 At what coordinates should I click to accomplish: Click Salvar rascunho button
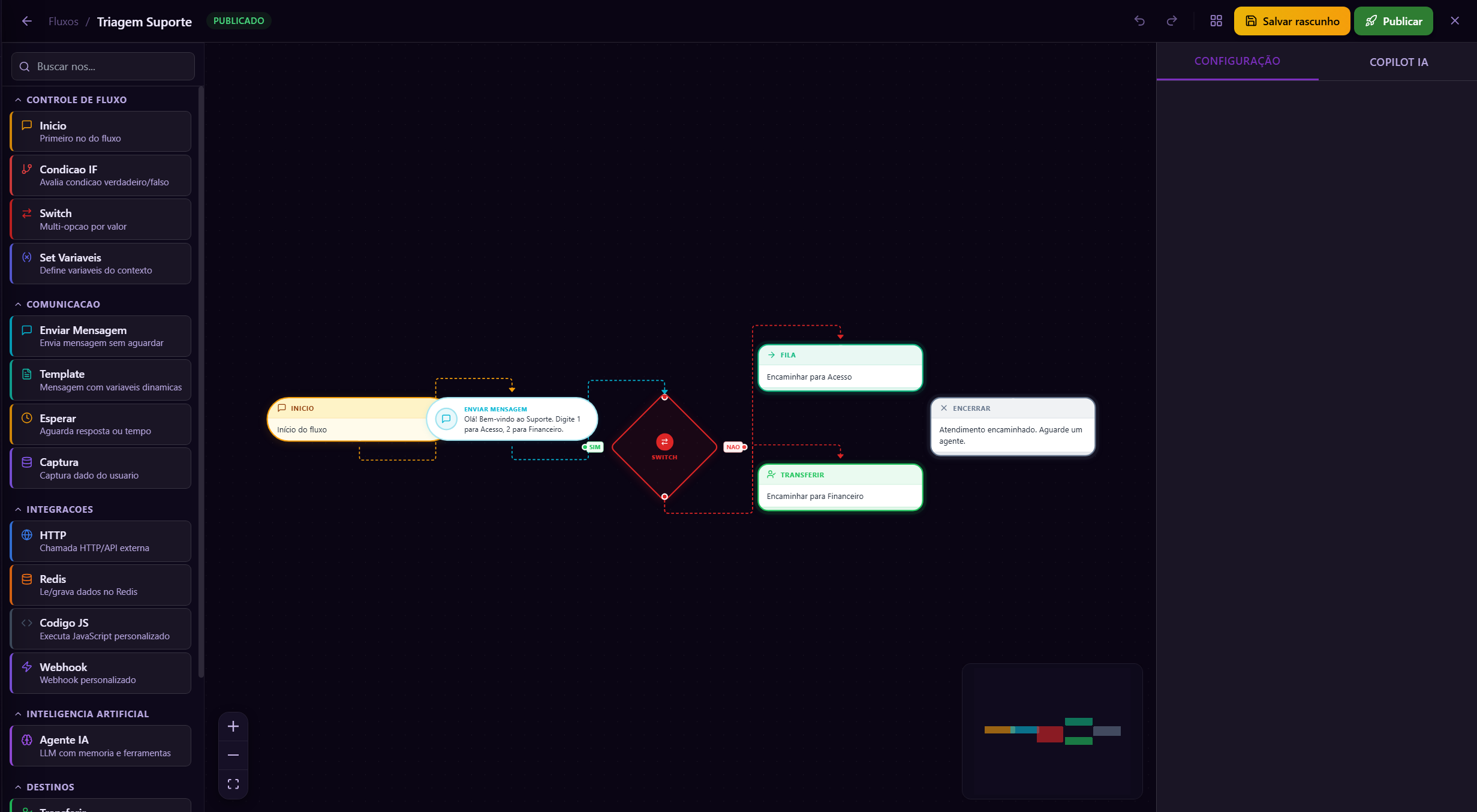coord(1292,21)
